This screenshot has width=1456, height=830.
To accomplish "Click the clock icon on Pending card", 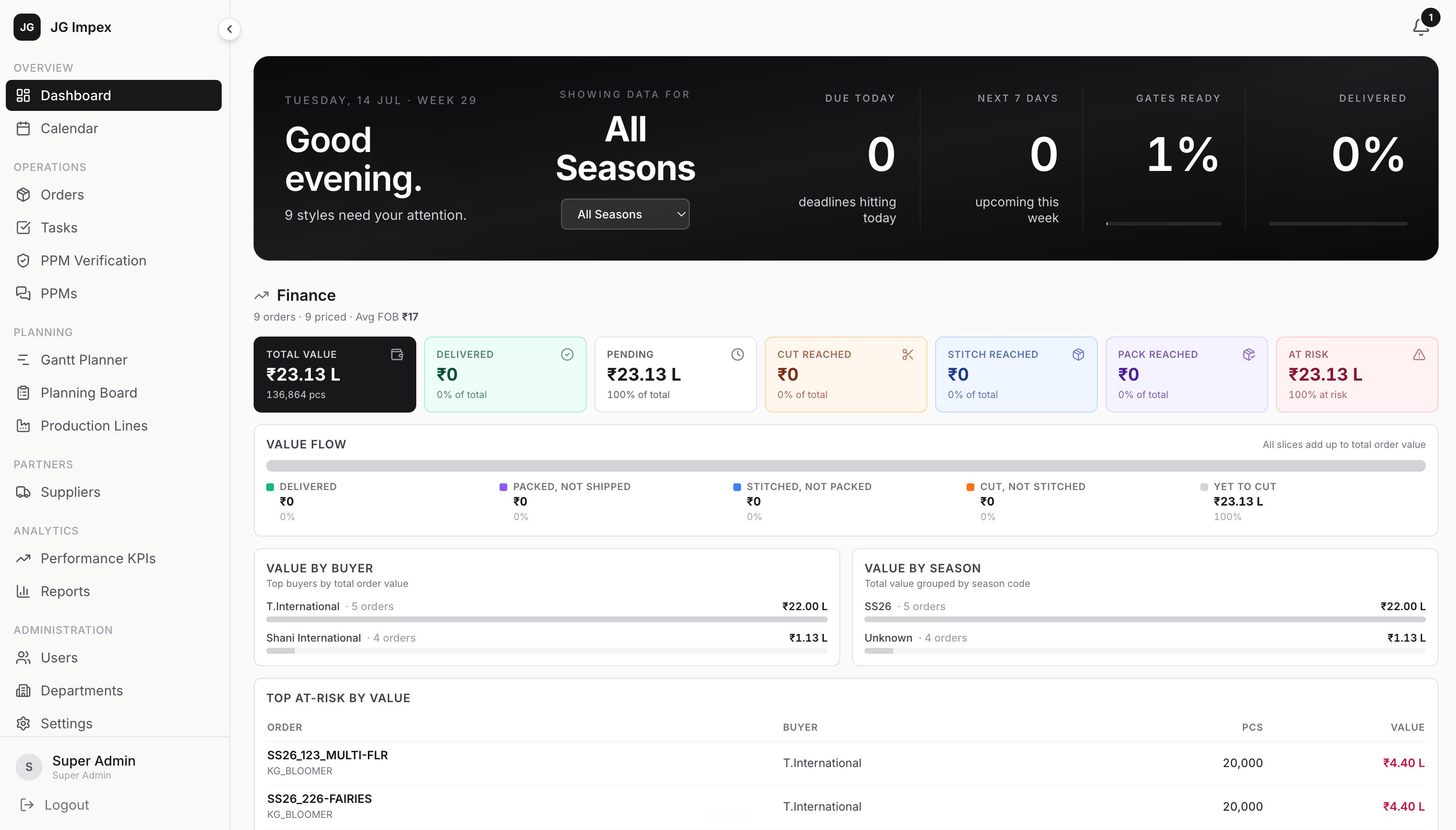I will [x=738, y=354].
